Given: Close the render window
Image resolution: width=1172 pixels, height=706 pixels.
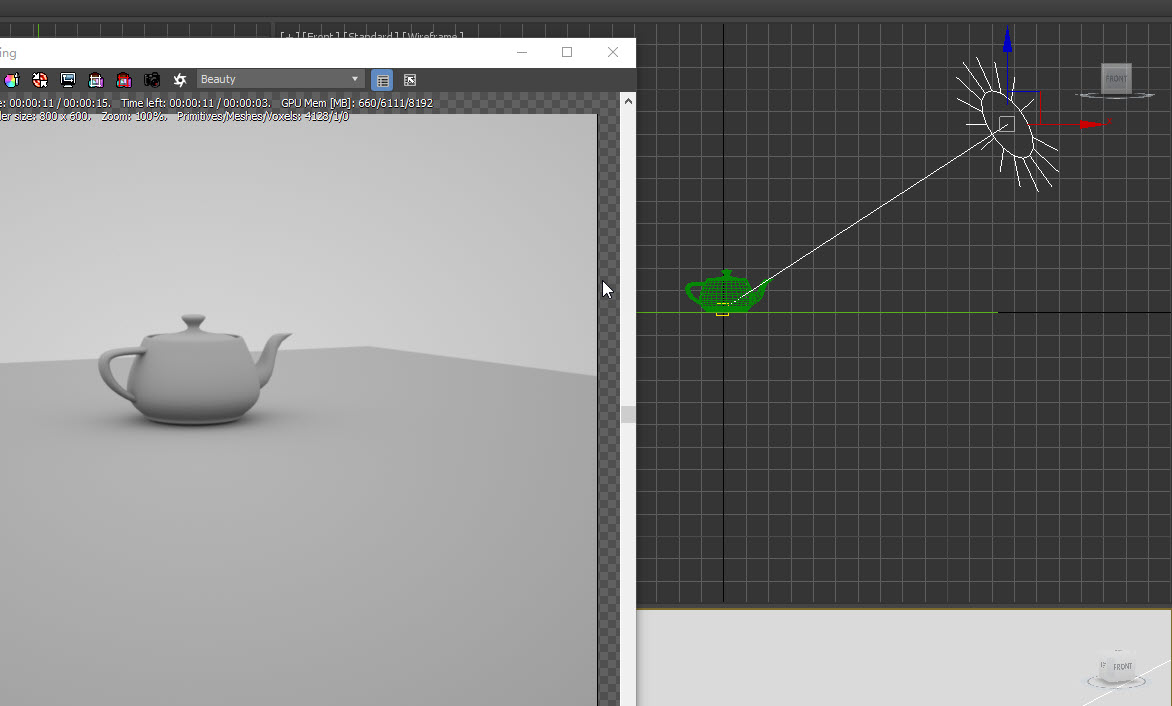Looking at the screenshot, I should [613, 52].
